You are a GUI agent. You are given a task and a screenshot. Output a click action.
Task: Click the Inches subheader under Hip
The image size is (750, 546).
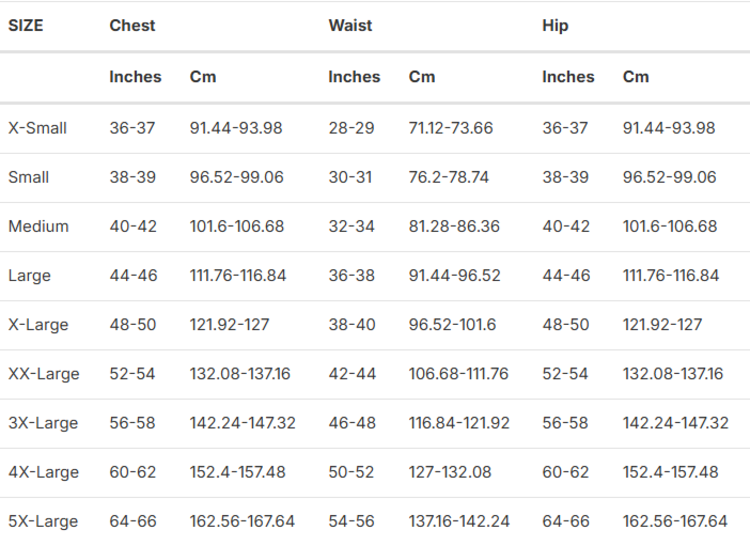(568, 77)
